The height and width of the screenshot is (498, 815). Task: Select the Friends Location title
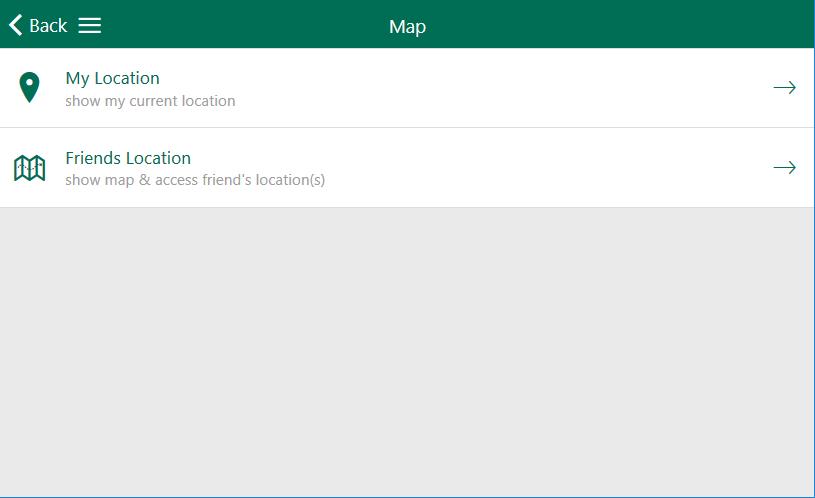tap(128, 158)
